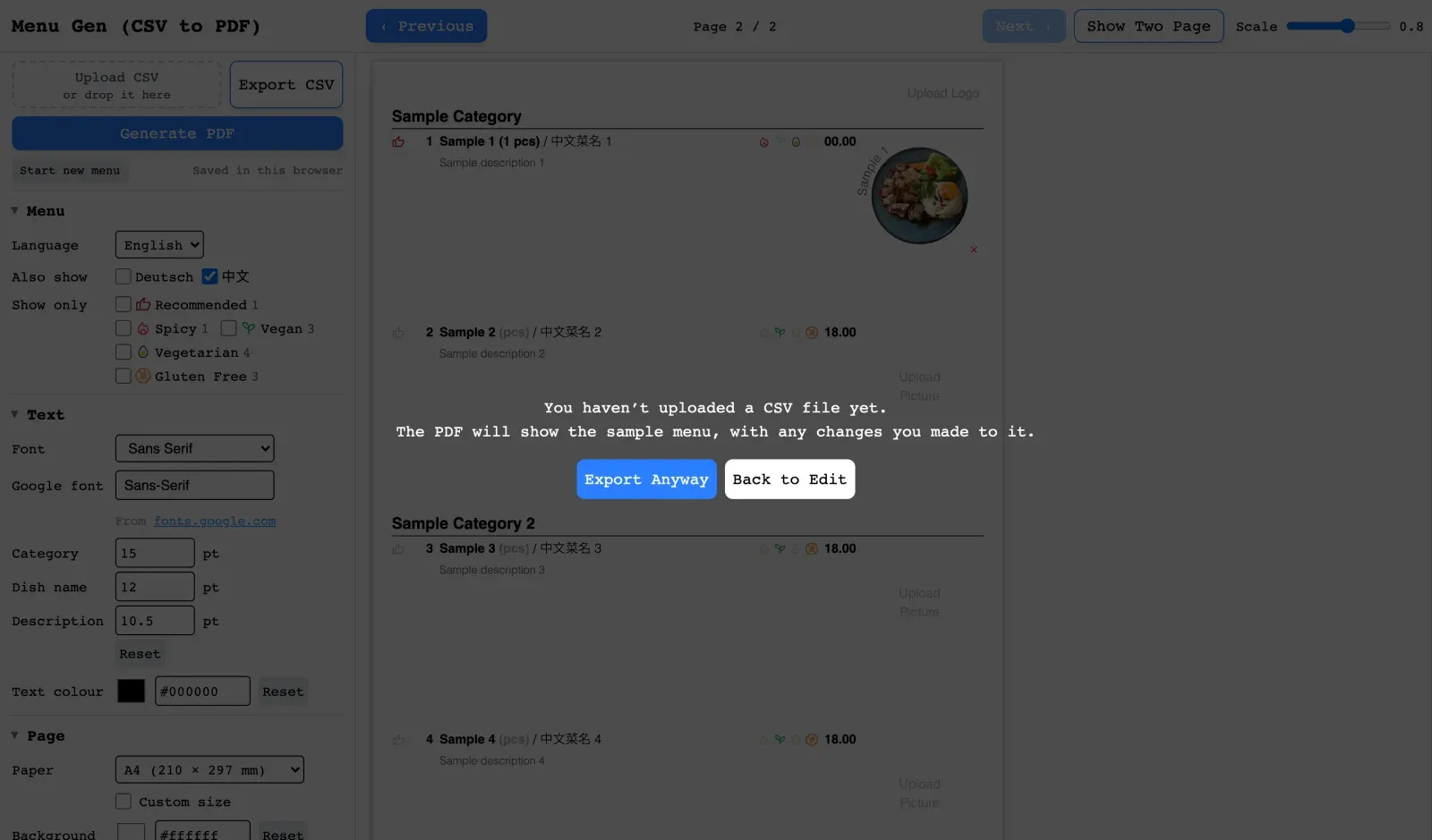This screenshot has height=840, width=1432.
Task: Click Start new menu
Action: [70, 171]
